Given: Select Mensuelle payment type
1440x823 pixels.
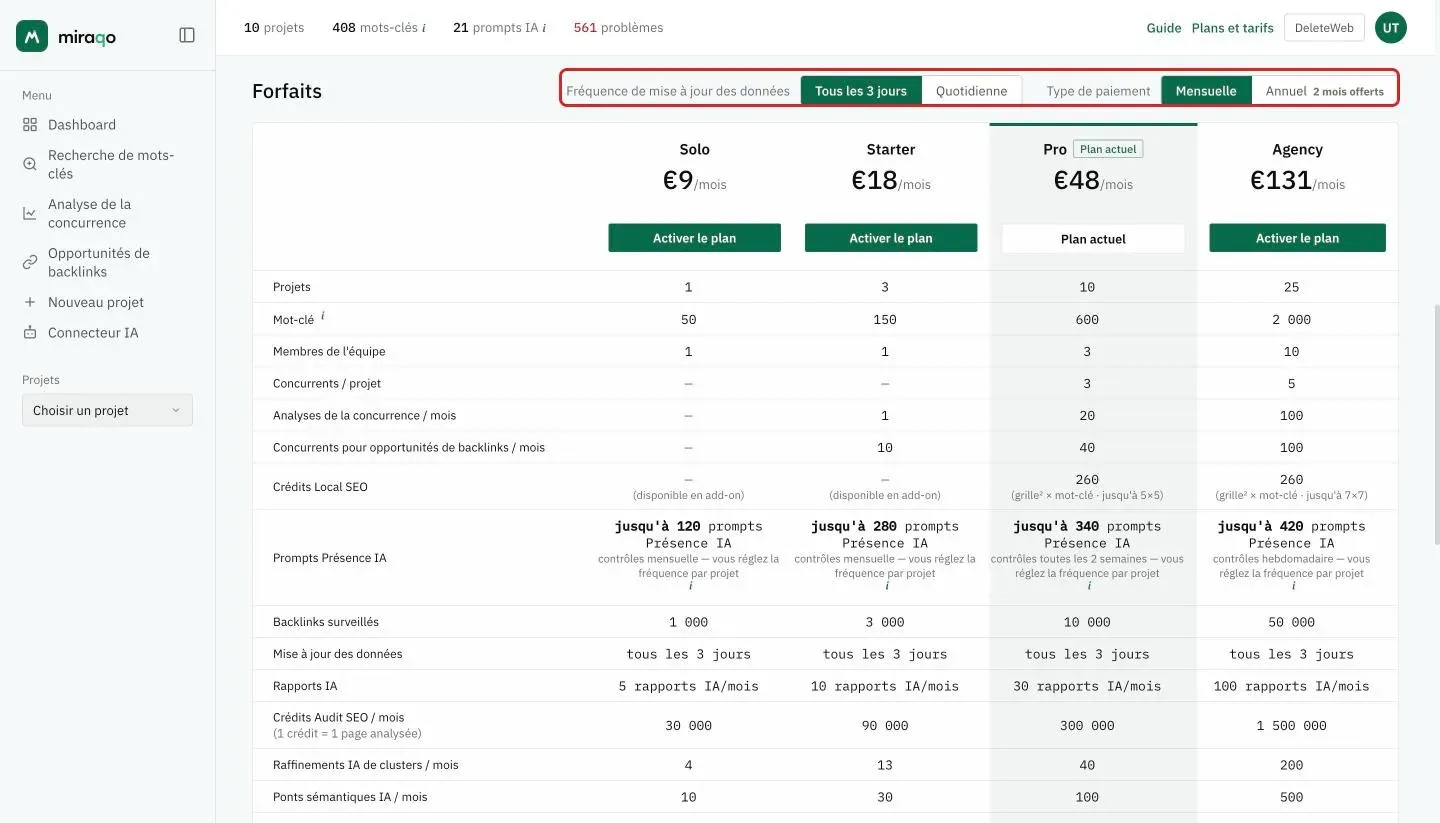Looking at the screenshot, I should pyautogui.click(x=1206, y=90).
